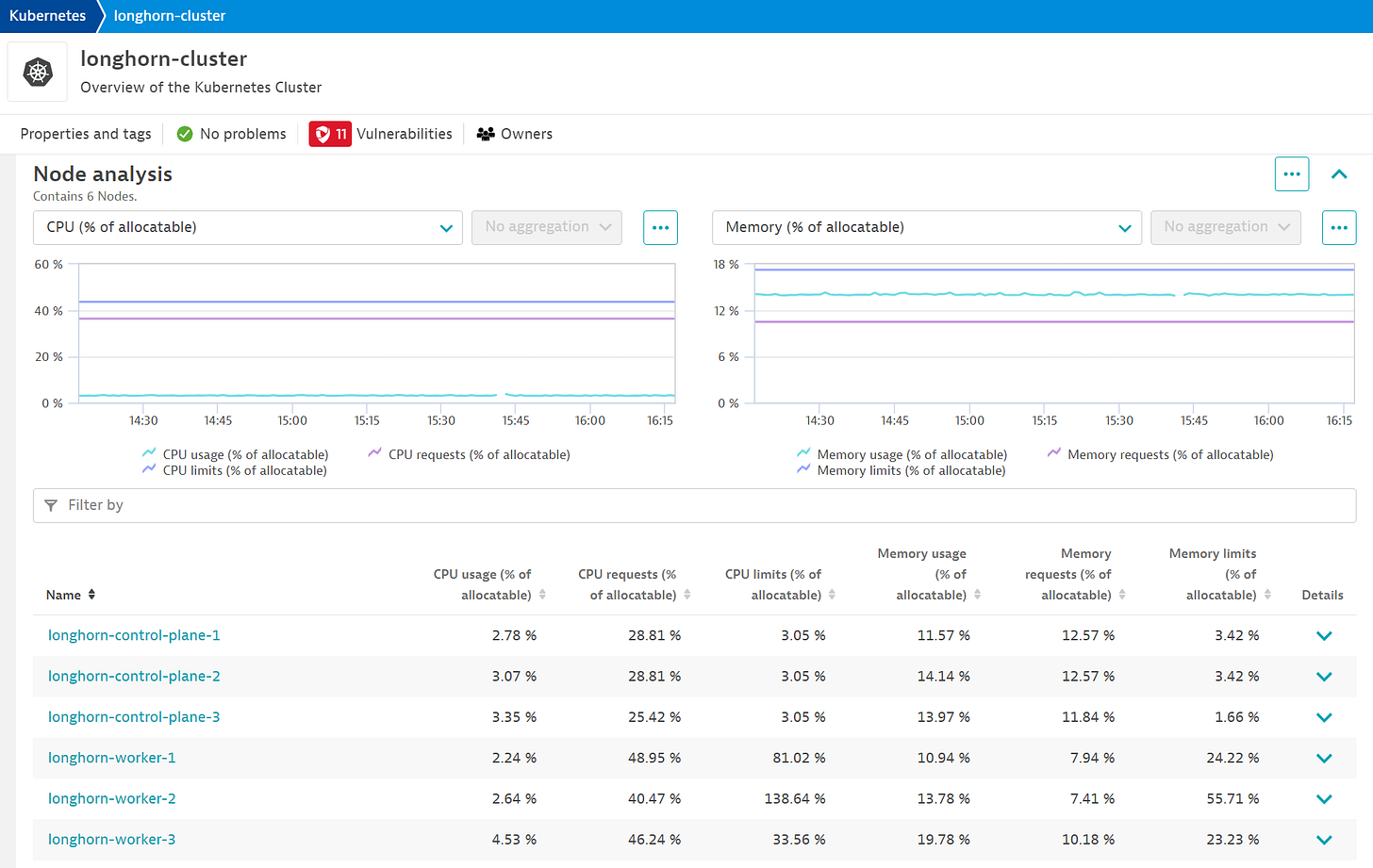Image resolution: width=1373 pixels, height=868 pixels.
Task: Open longhorn-worker-2 node link
Action: [111, 798]
